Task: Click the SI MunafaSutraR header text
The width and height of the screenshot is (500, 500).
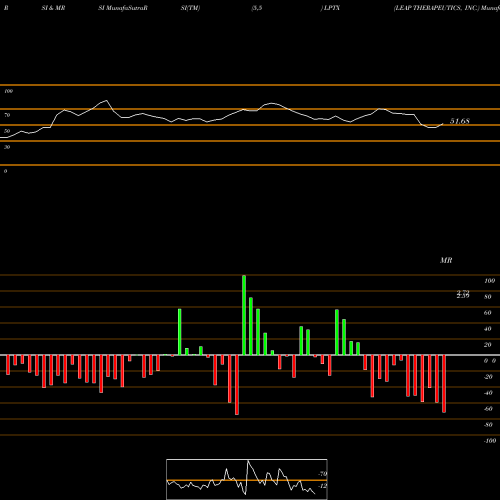Action: pyautogui.click(x=123, y=8)
